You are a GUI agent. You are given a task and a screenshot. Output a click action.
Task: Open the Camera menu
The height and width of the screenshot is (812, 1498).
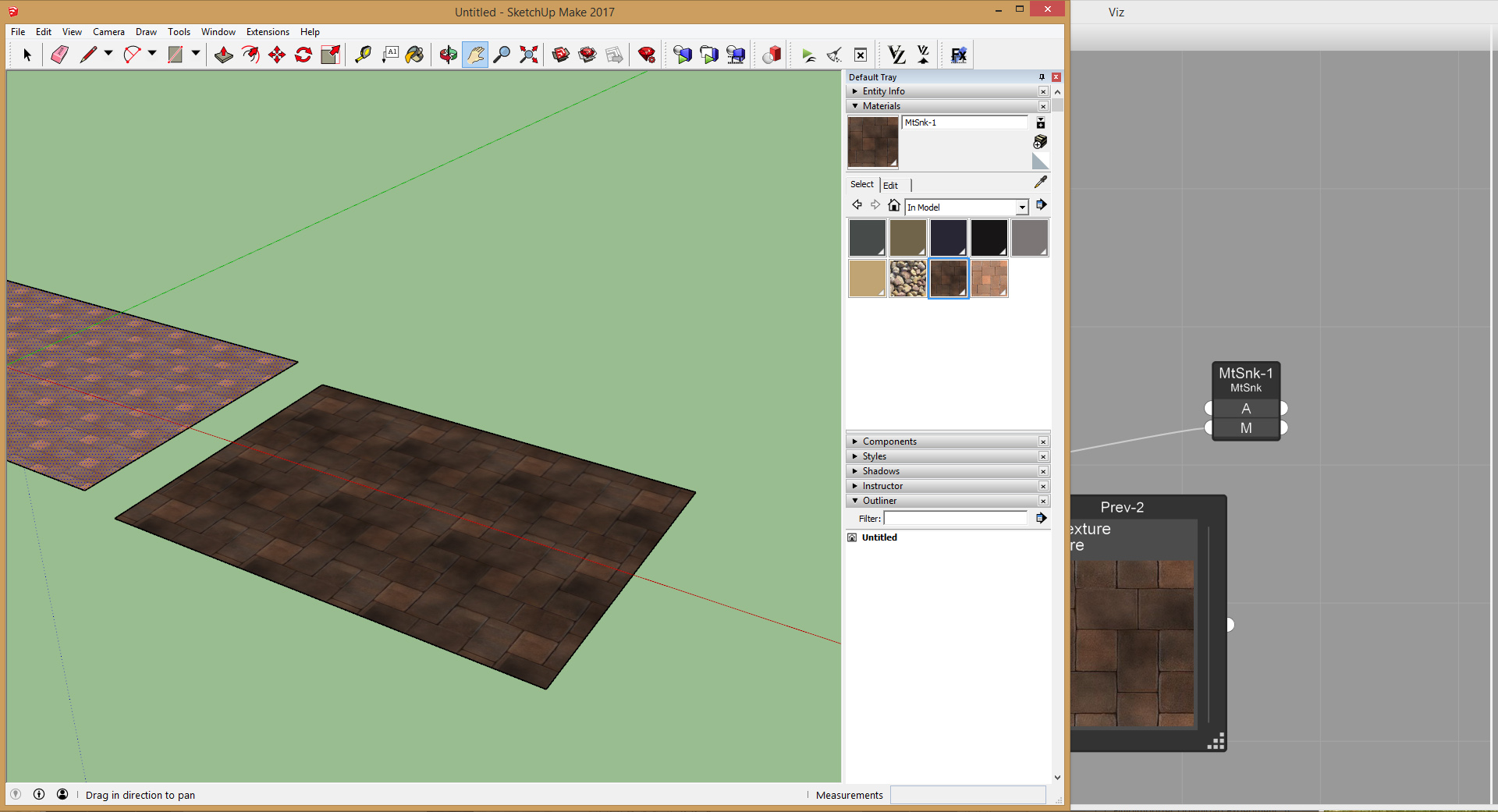click(108, 32)
